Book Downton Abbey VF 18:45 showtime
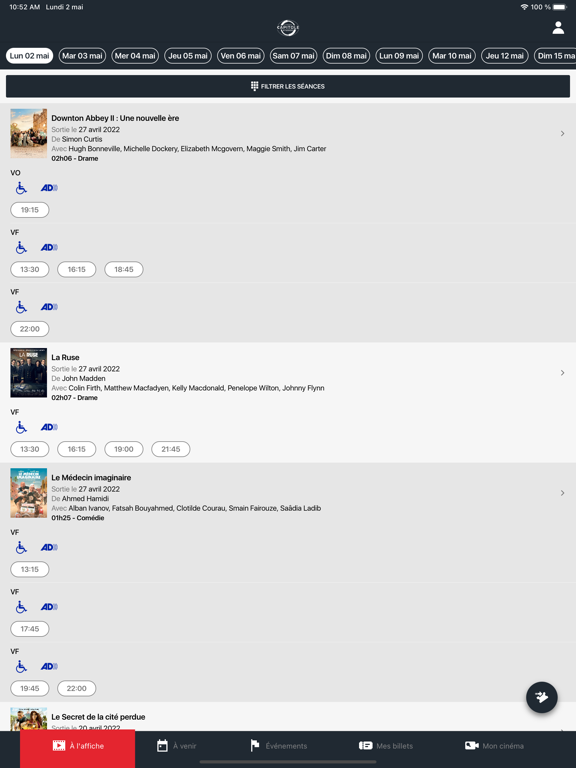Image resolution: width=576 pixels, height=768 pixels. pyautogui.click(x=124, y=269)
